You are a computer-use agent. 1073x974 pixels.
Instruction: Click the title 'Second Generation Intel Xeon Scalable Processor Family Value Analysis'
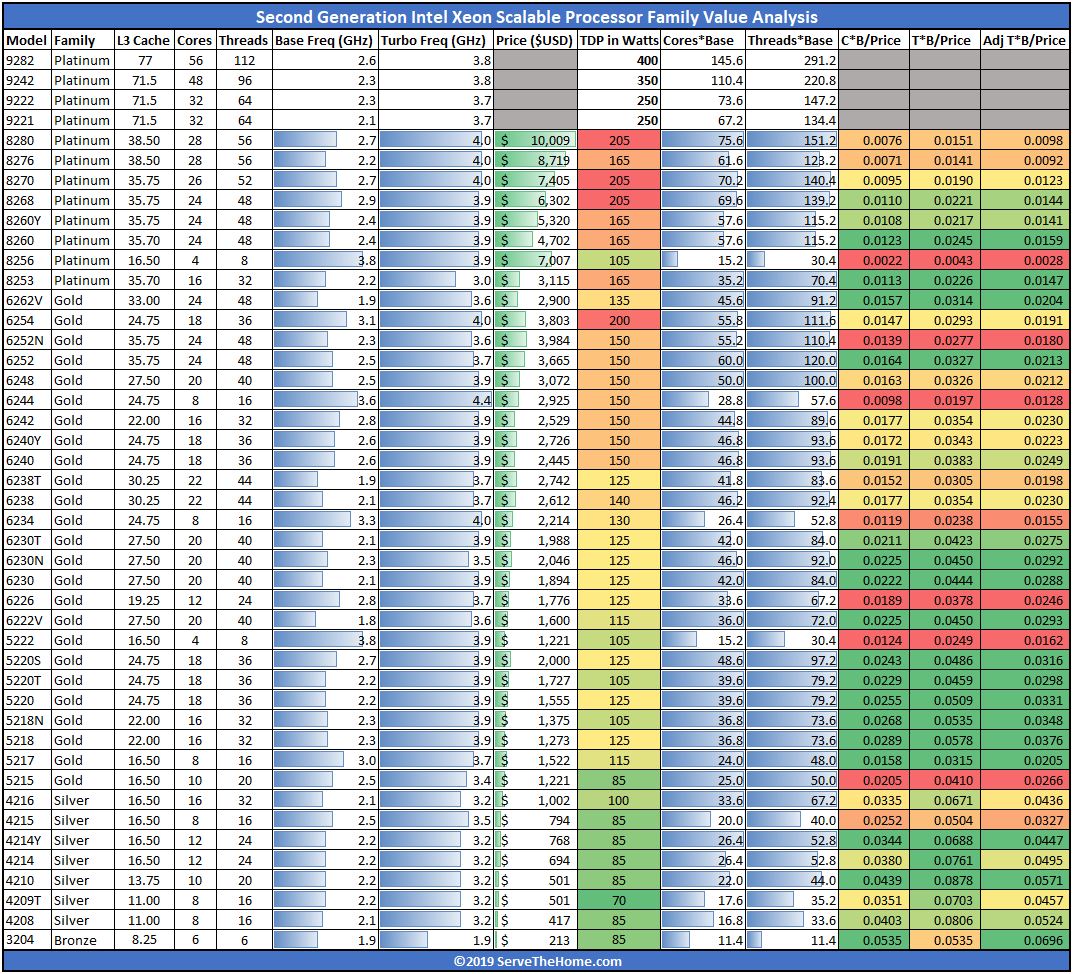pos(536,17)
